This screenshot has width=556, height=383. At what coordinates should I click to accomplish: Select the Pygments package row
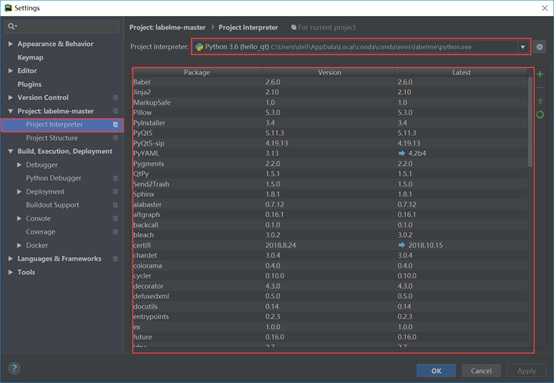coord(330,164)
